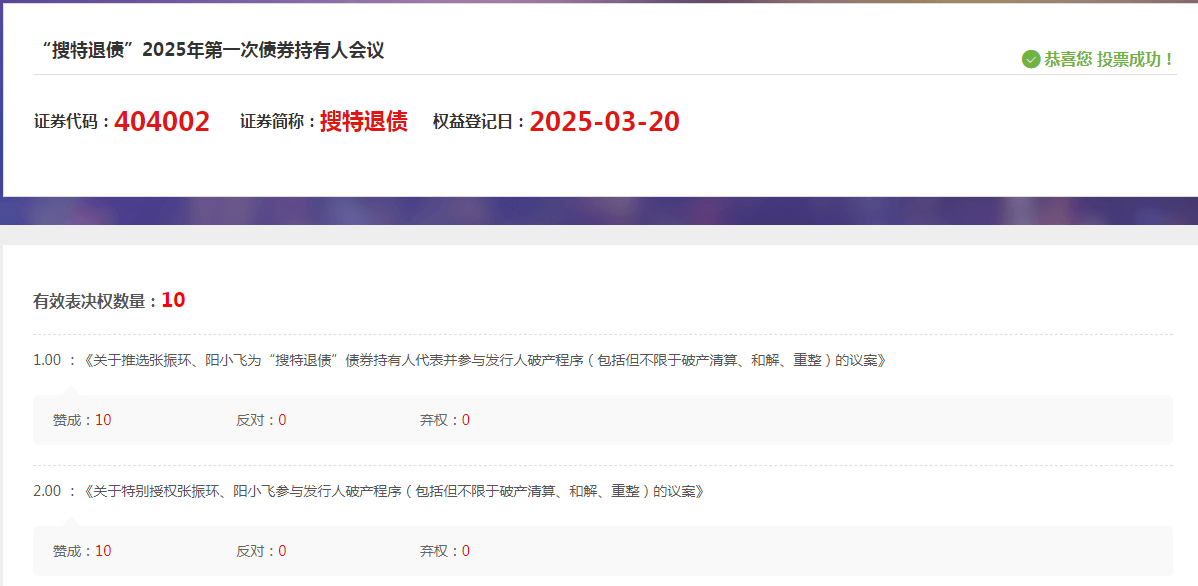Click the 恭喜您 投票成功 message
The image size is (1198, 586).
point(1109,60)
